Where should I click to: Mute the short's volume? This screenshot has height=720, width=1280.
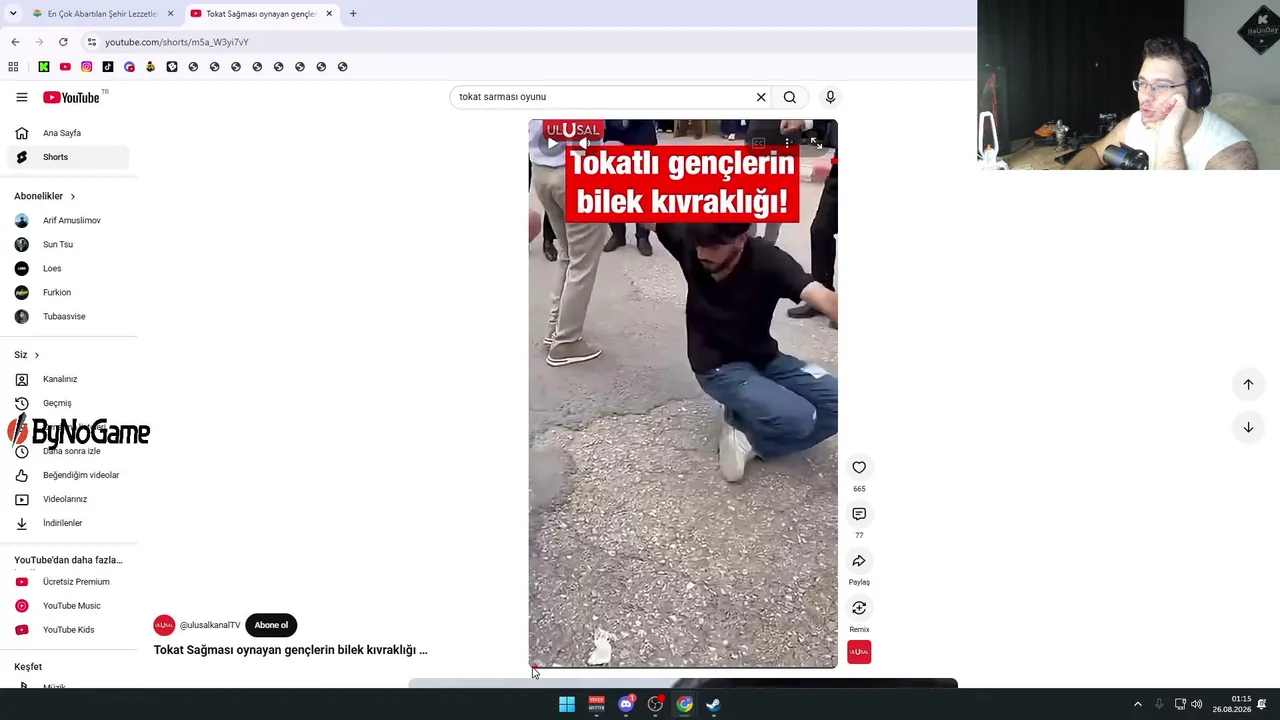(x=586, y=143)
